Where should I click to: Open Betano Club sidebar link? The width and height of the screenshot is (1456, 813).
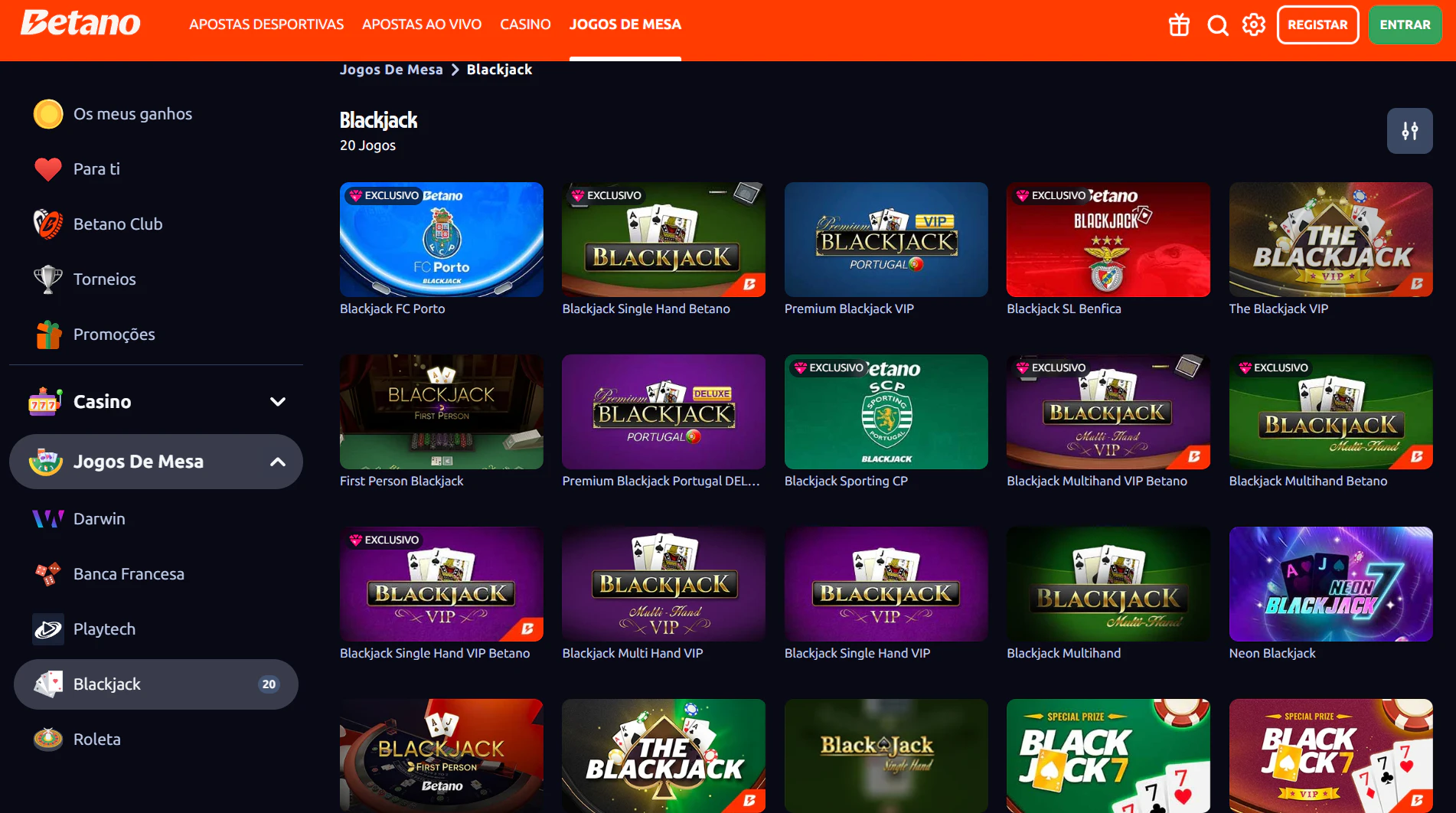118,224
